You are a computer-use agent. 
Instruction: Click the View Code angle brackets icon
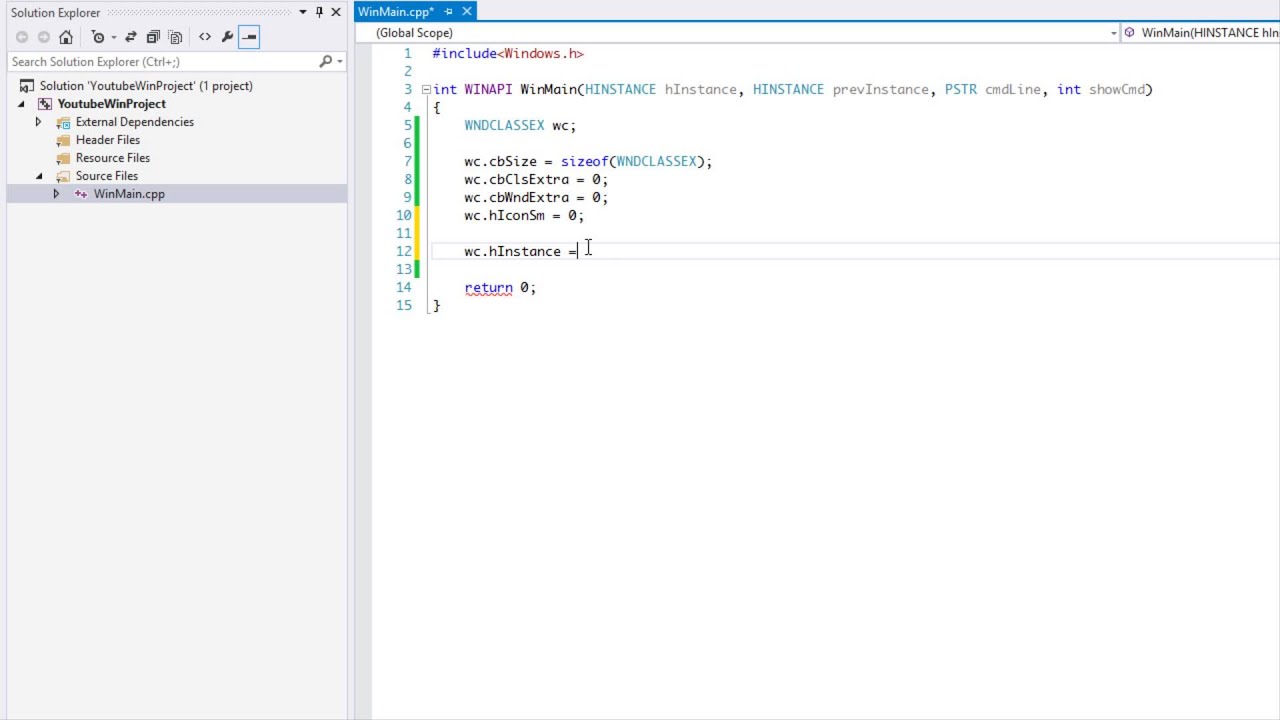[205, 37]
